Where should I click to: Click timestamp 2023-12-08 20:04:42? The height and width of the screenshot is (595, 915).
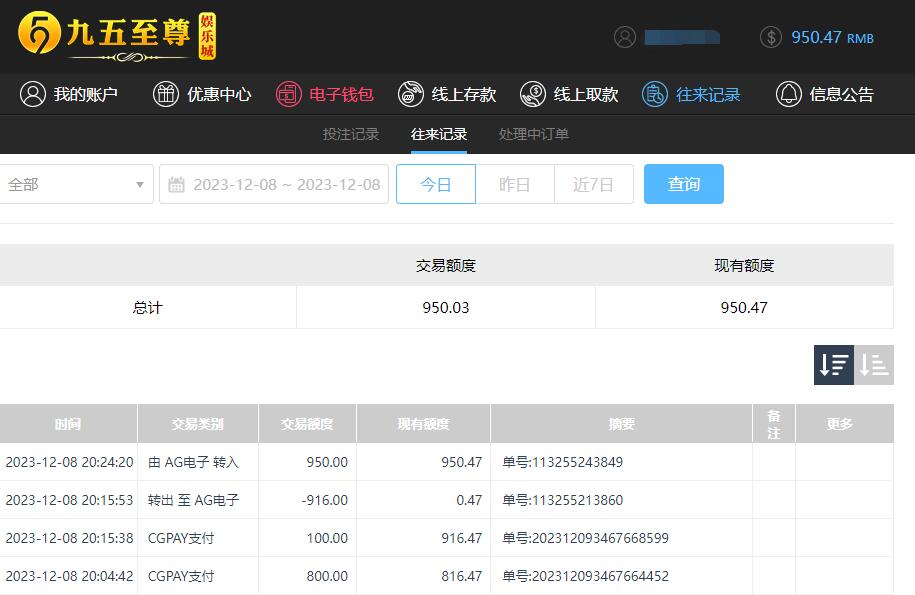[x=69, y=576]
